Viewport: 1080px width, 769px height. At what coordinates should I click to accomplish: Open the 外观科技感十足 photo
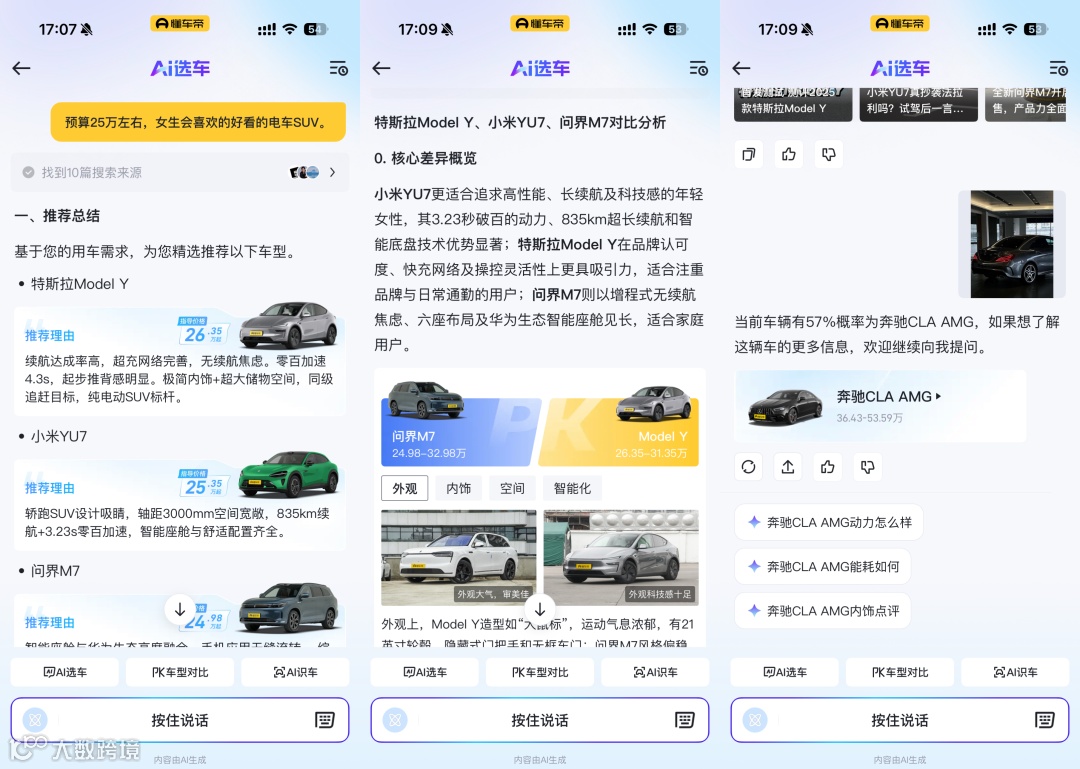[x=621, y=557]
